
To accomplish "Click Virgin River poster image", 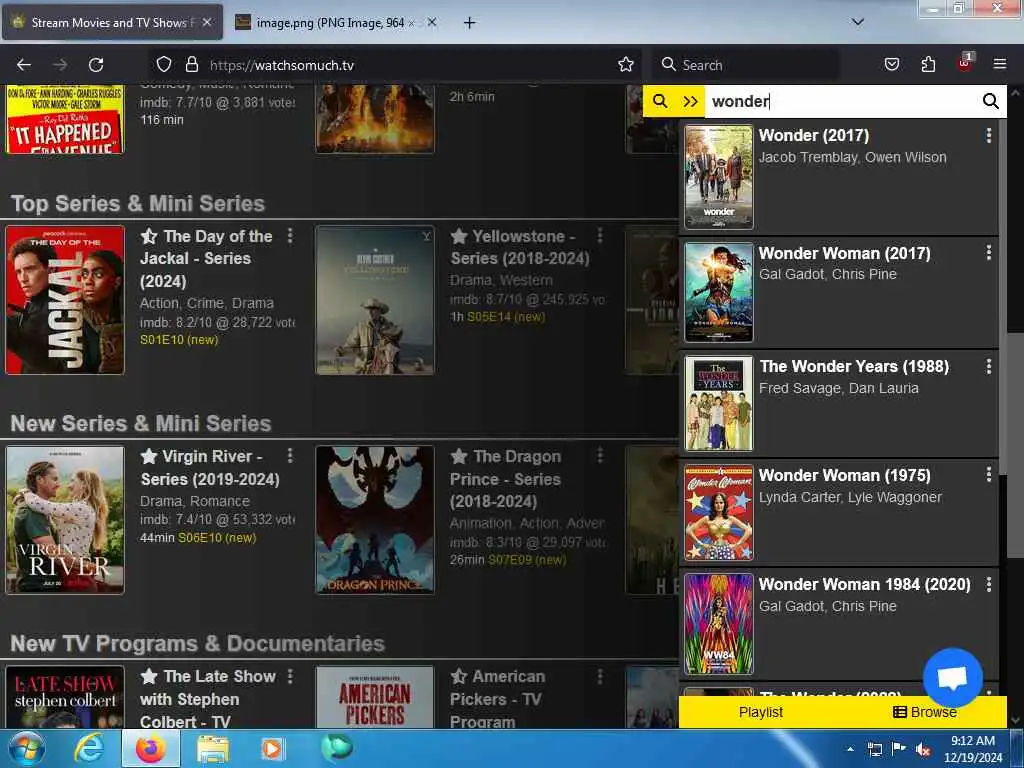I will coord(65,520).
